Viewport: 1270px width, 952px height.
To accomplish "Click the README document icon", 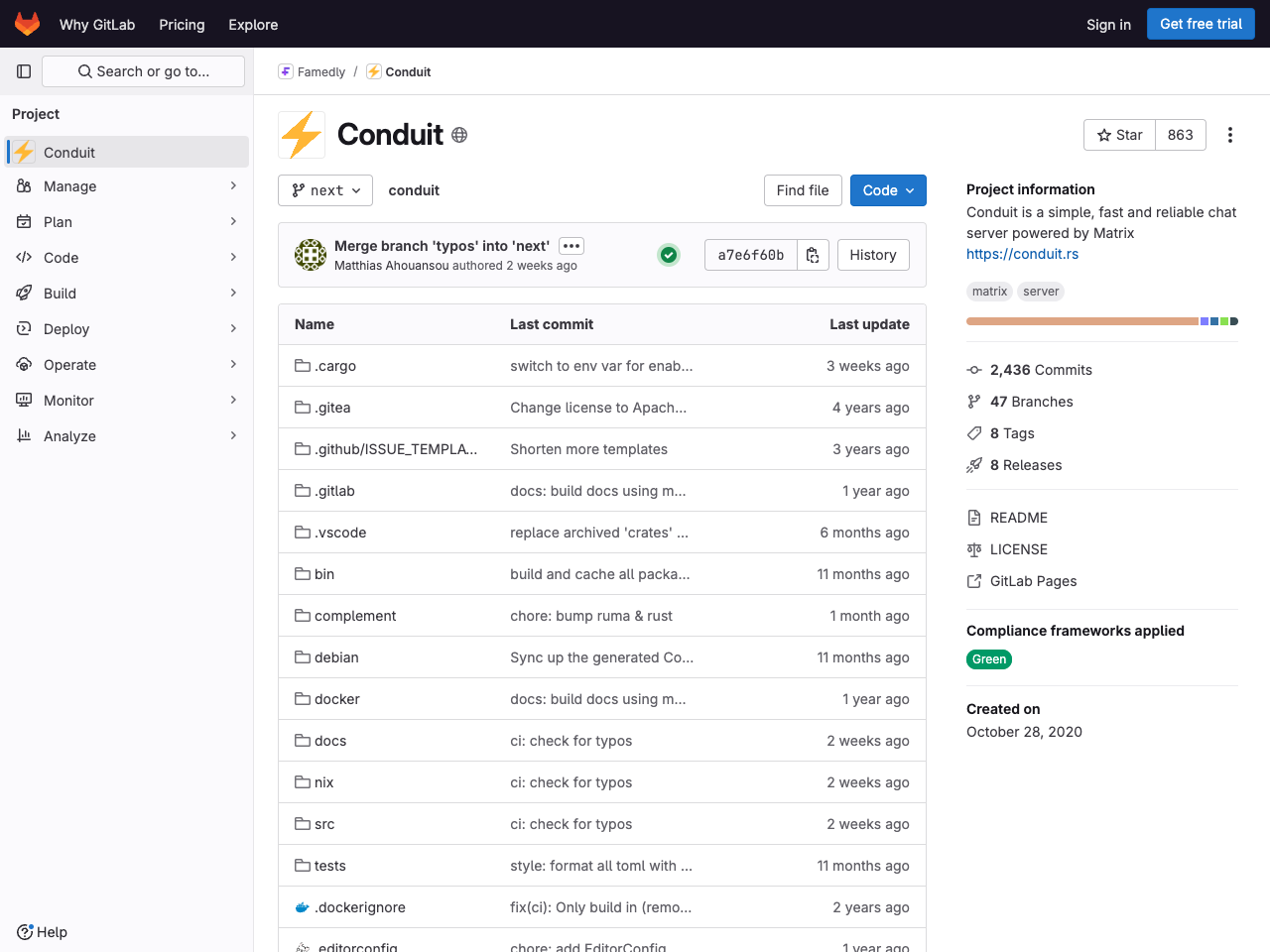I will pos(974,518).
